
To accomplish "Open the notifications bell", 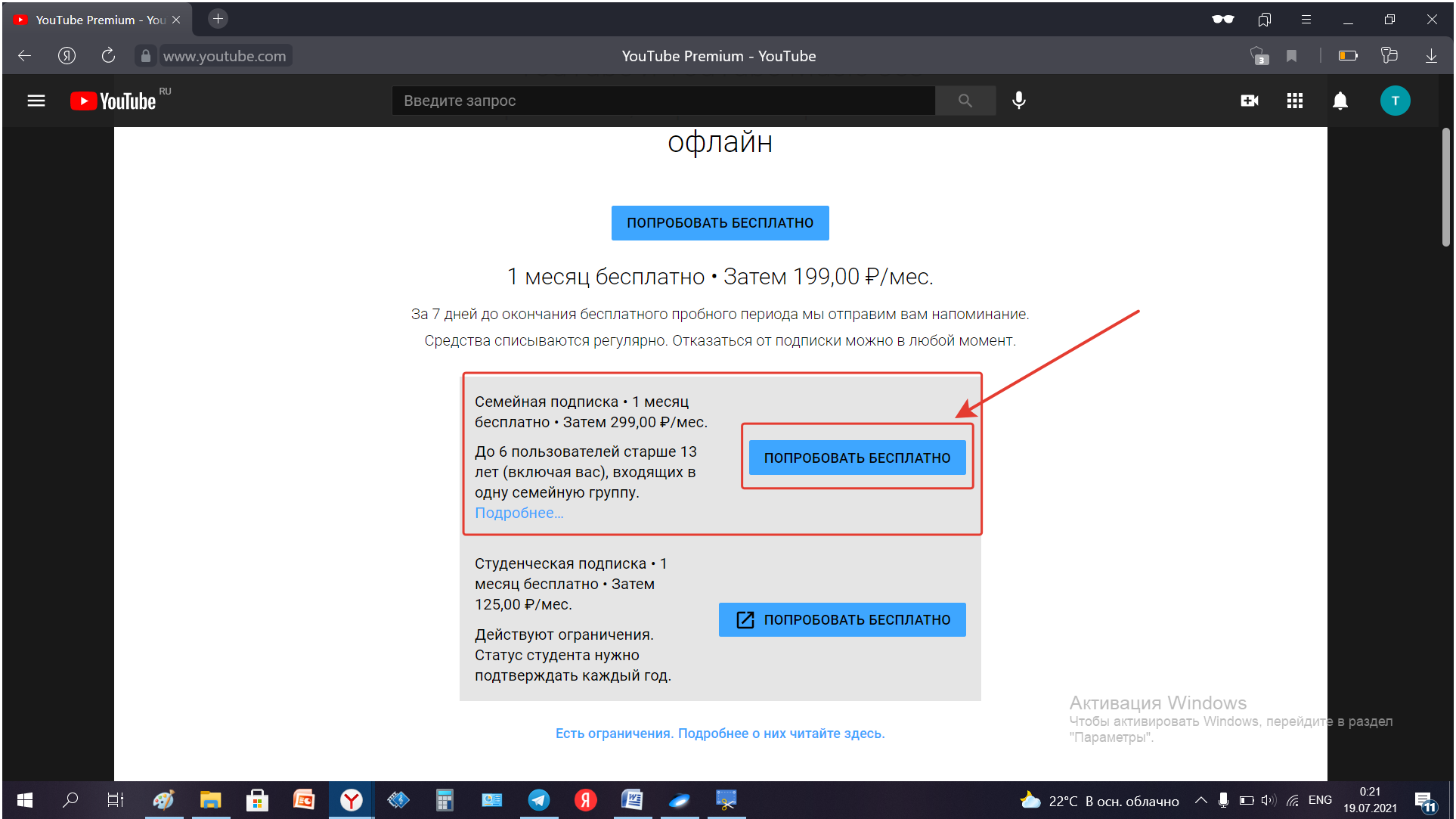I will tap(1340, 101).
